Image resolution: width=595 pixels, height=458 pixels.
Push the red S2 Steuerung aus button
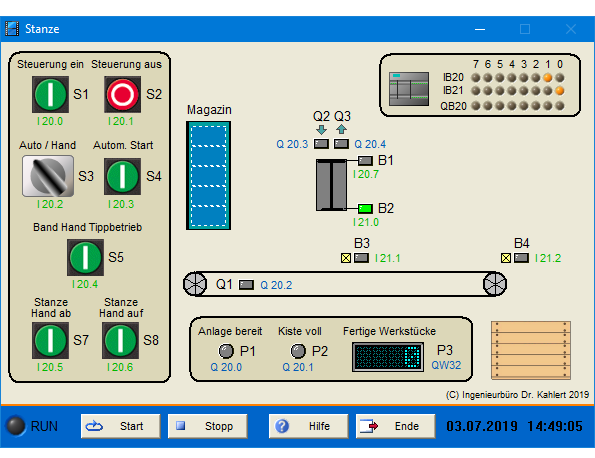coord(123,94)
